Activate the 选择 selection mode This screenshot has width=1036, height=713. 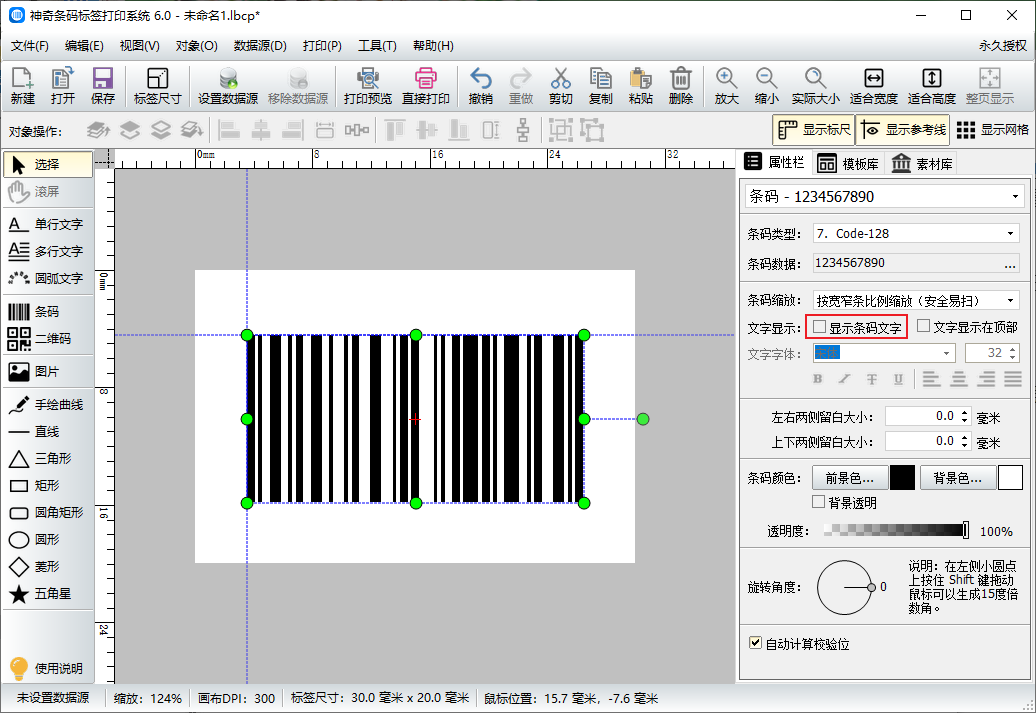click(x=48, y=165)
